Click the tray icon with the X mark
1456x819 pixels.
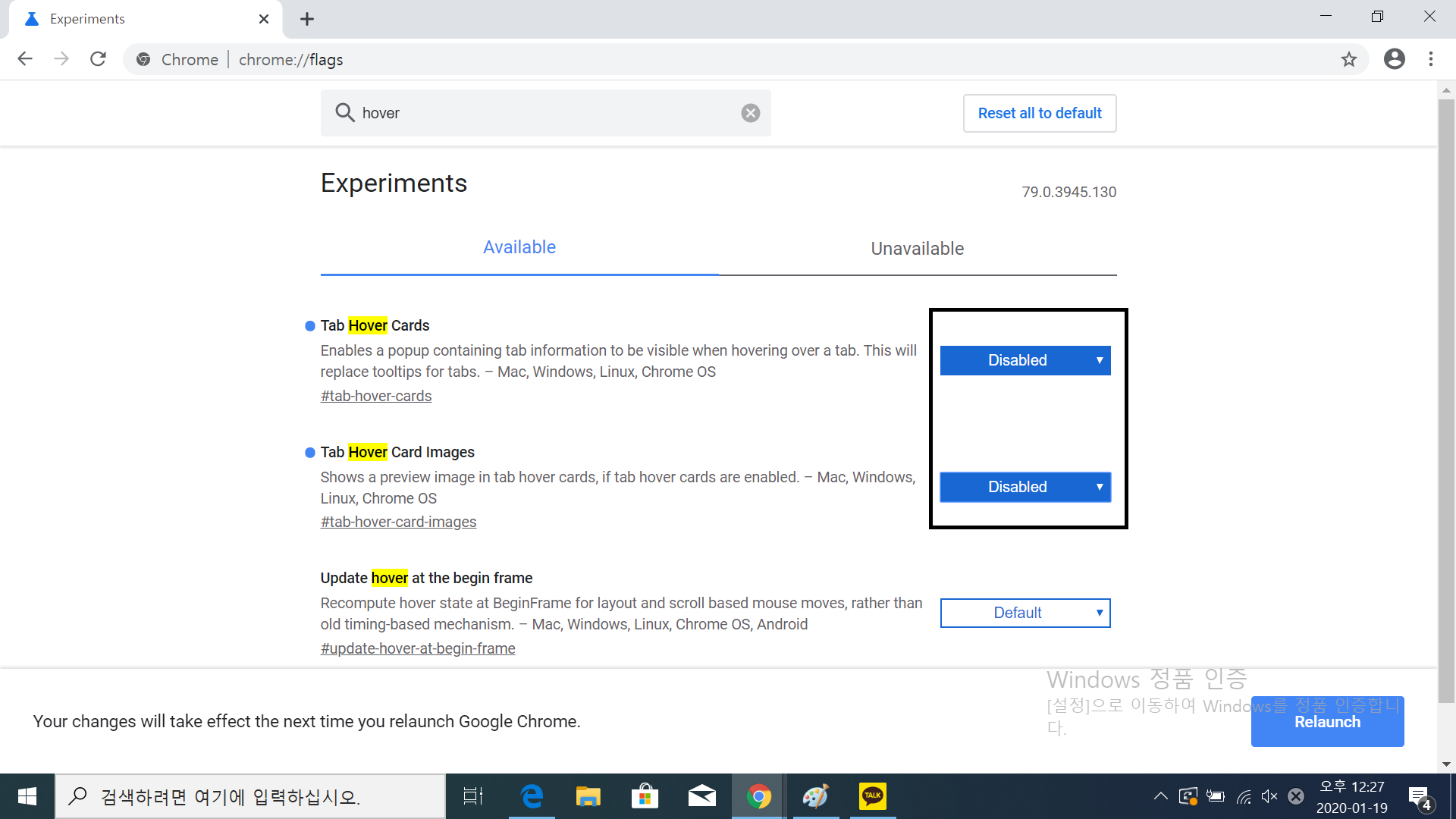(x=1296, y=796)
